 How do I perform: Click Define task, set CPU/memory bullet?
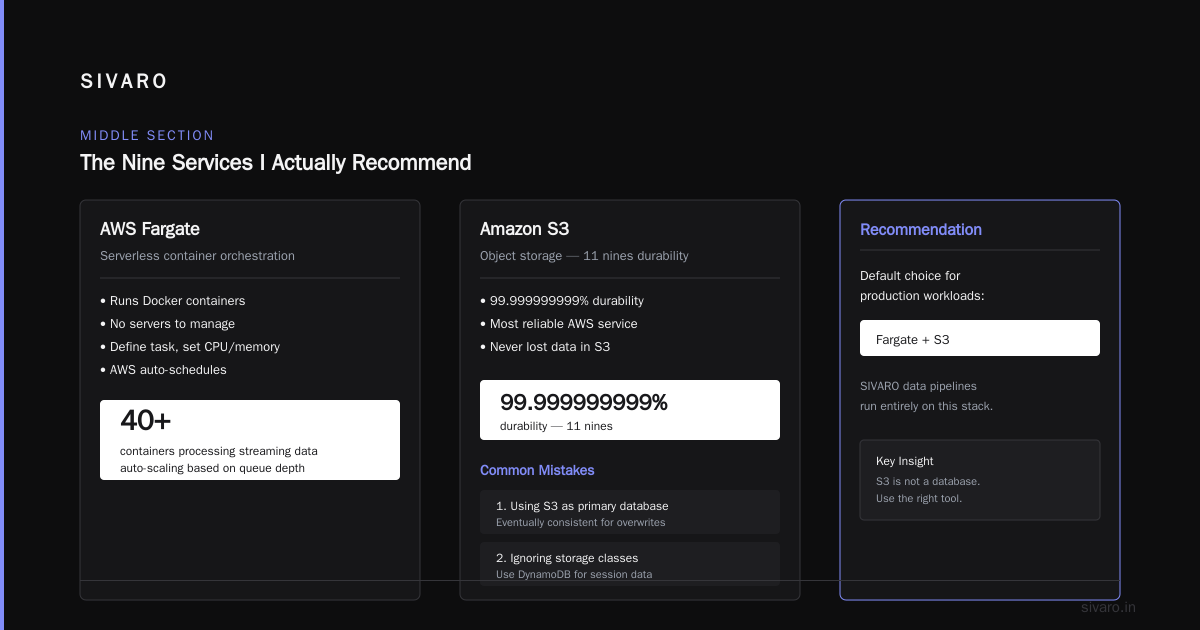pyautogui.click(x=190, y=347)
